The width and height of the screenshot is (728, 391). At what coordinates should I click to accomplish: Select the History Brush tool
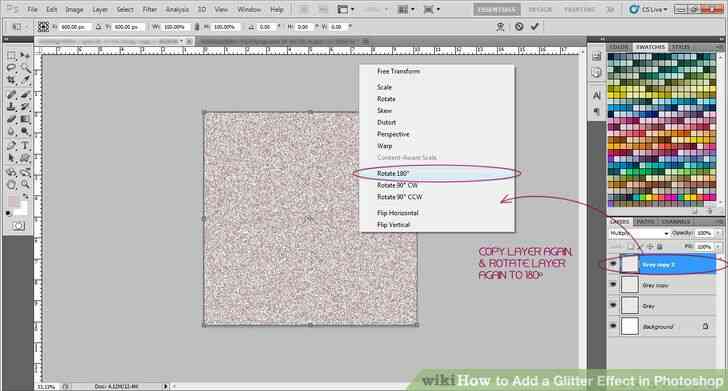coord(25,107)
